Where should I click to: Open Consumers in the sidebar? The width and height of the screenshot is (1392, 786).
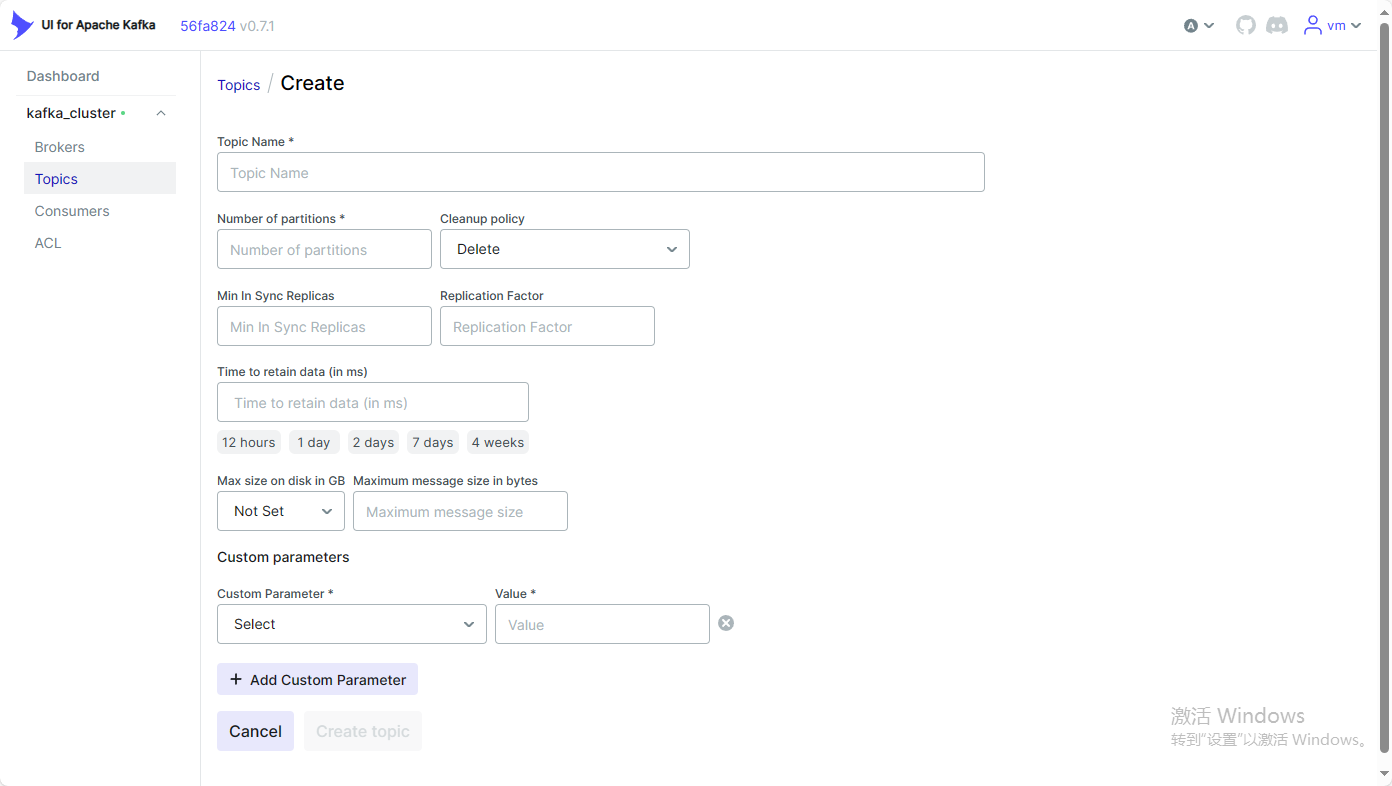72,211
